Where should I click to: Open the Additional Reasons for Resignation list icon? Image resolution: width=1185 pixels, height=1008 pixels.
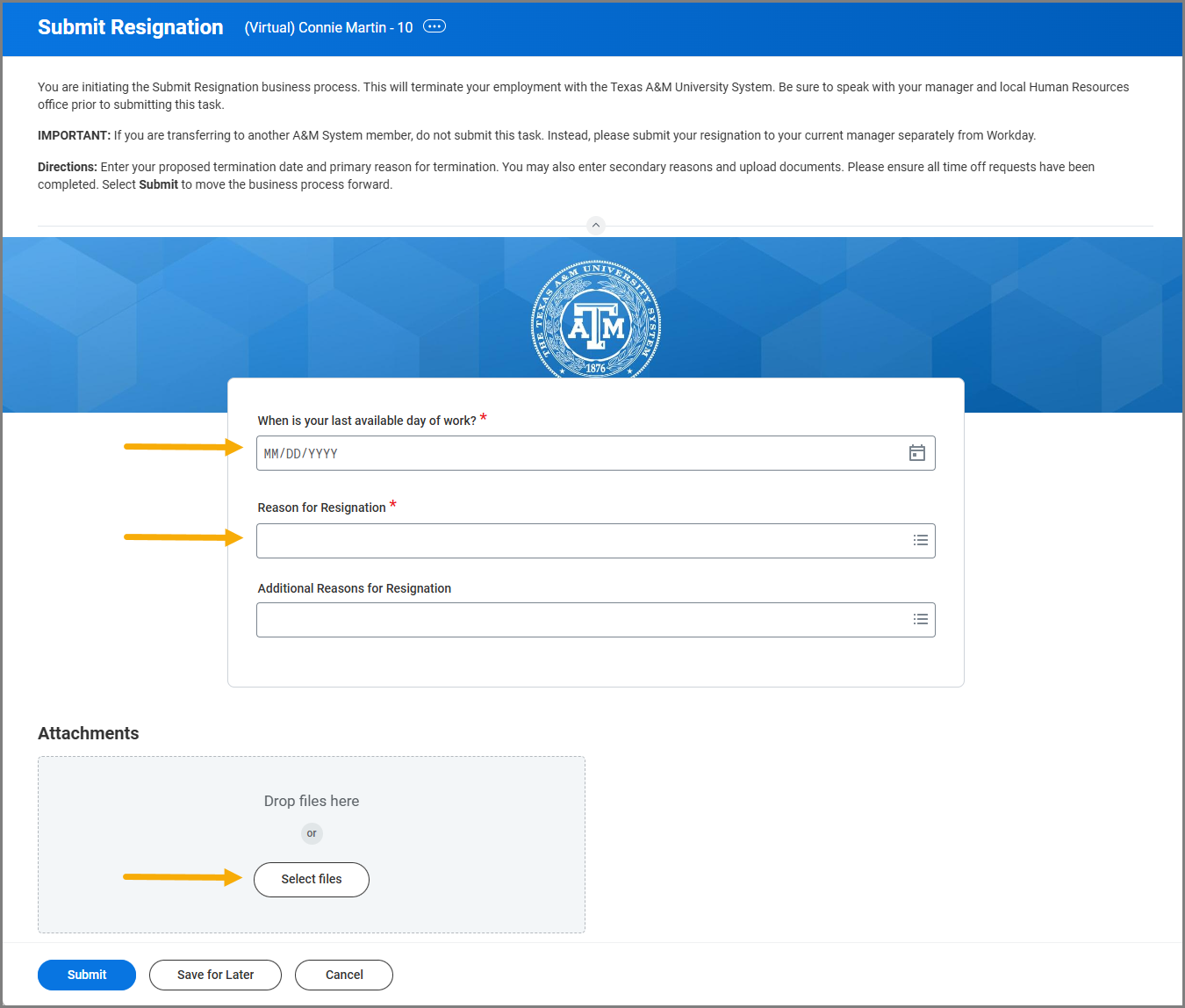tap(920, 620)
